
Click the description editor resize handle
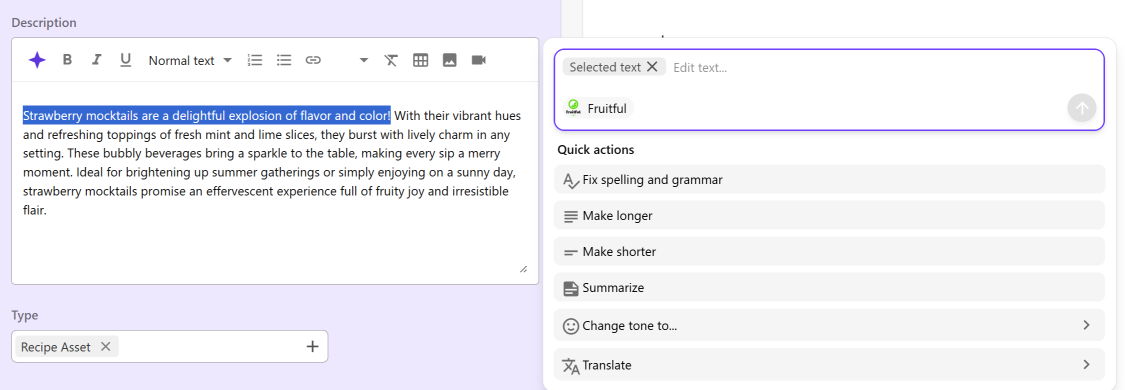(523, 269)
